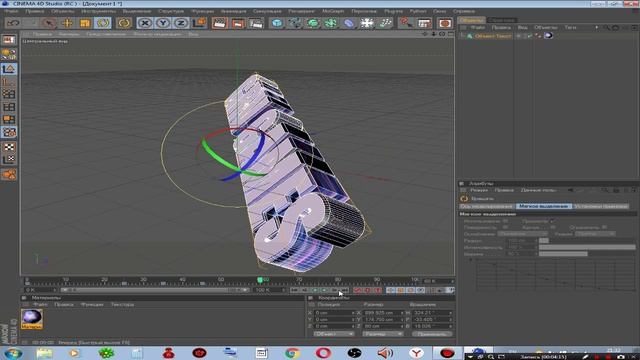Click the search icon in Object Manager

point(607,28)
